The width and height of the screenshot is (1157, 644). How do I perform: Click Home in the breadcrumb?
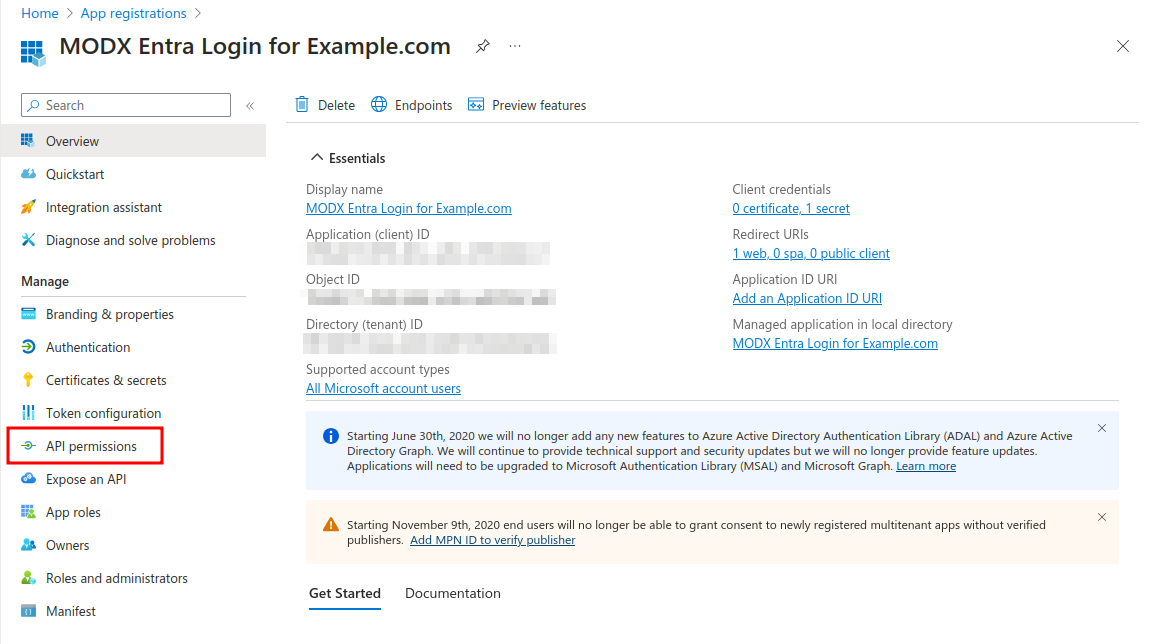40,13
